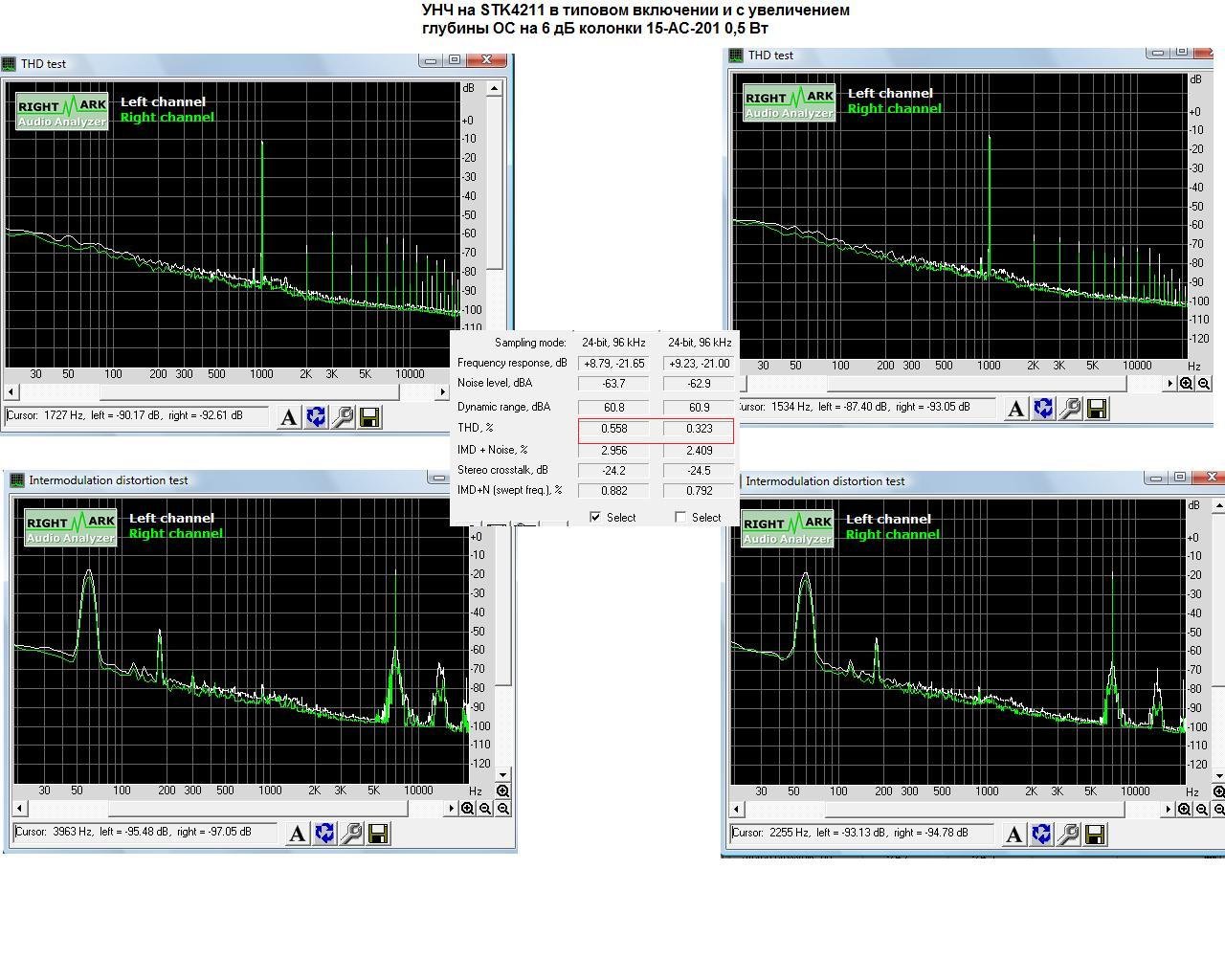Click the IMD + Noise value '2.409'
The width and height of the screenshot is (1225, 980).
point(700,450)
